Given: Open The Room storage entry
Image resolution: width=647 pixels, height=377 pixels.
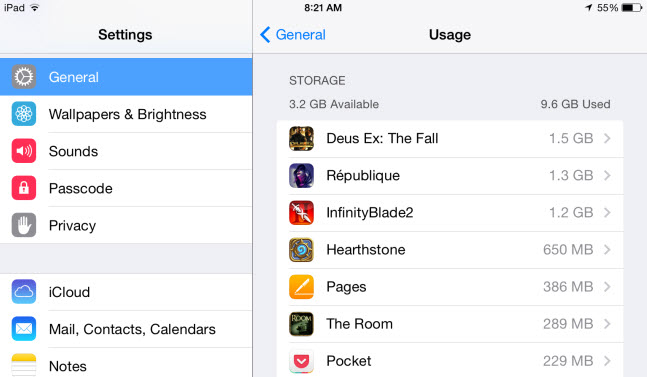Looking at the screenshot, I should (450, 324).
